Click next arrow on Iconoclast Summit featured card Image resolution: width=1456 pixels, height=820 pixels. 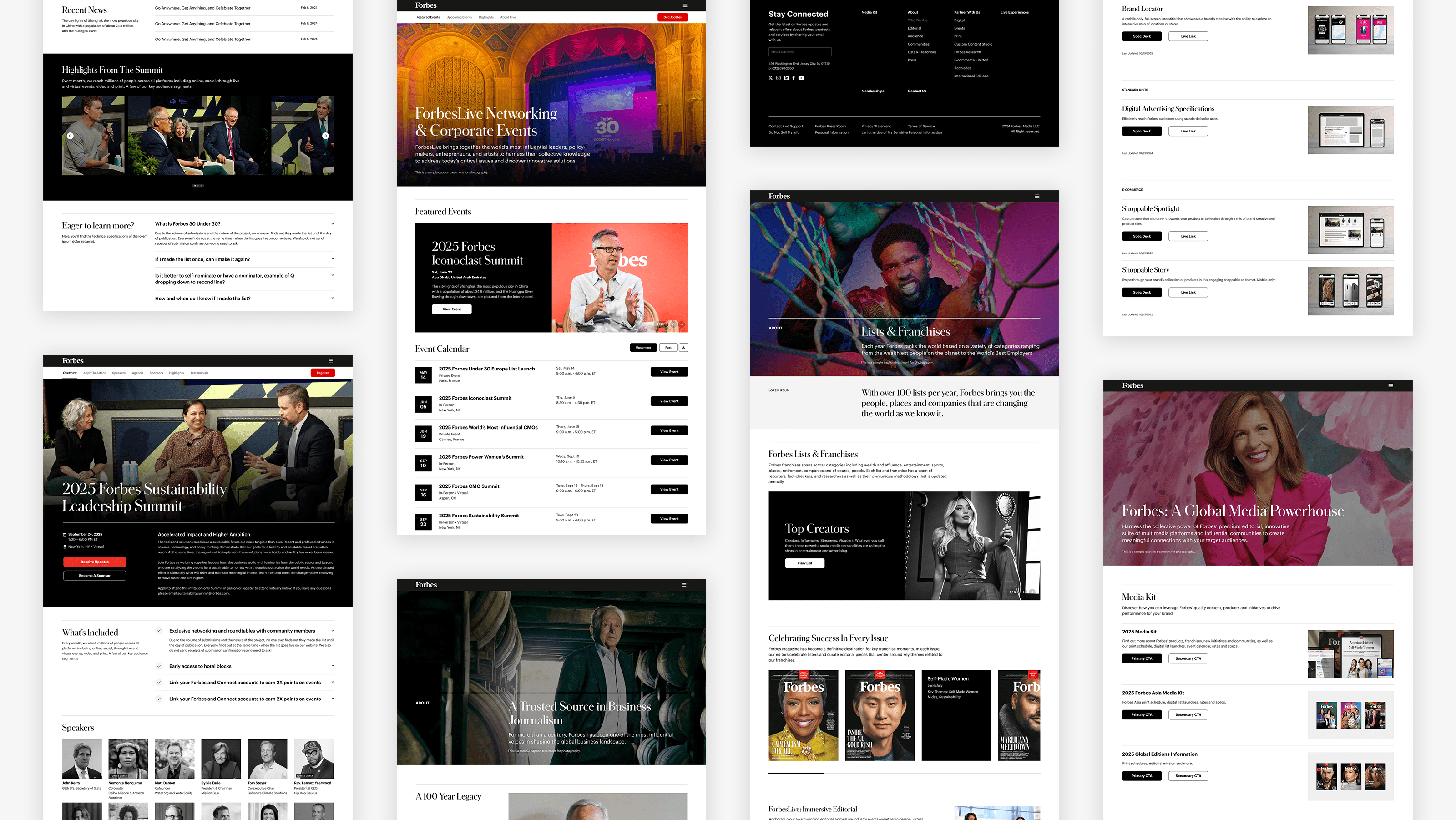coord(682,324)
